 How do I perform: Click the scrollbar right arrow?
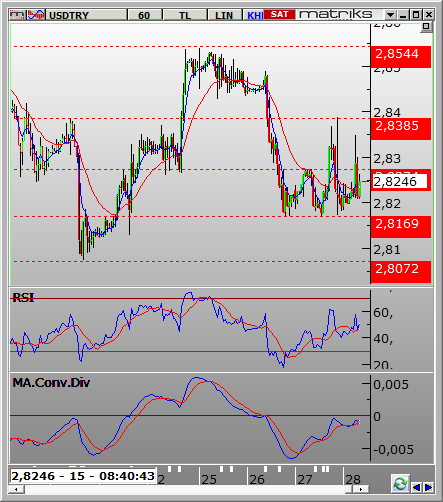[x=361, y=489]
